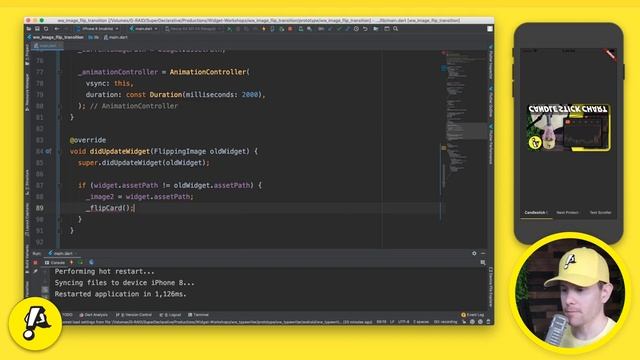Viewport: 640px width, 360px height.
Task: Click the red Stop icon in main toolbar
Action: pyautogui.click(x=290, y=29)
